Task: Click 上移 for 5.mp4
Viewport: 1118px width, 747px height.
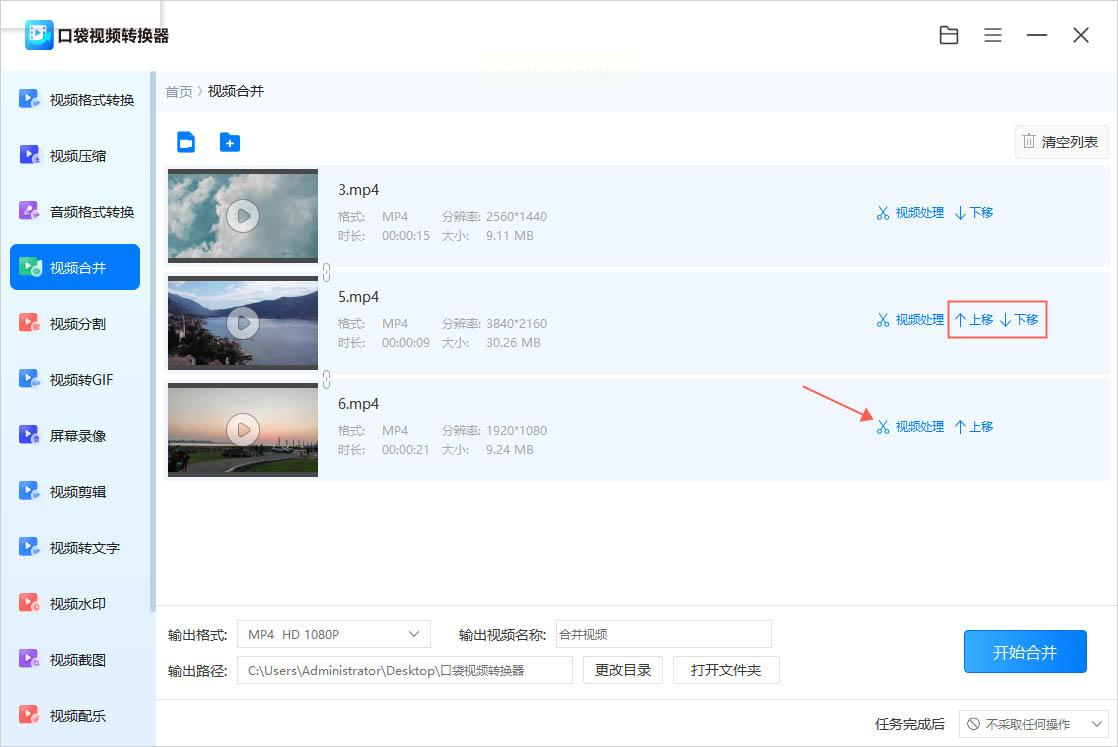Action: 974,319
